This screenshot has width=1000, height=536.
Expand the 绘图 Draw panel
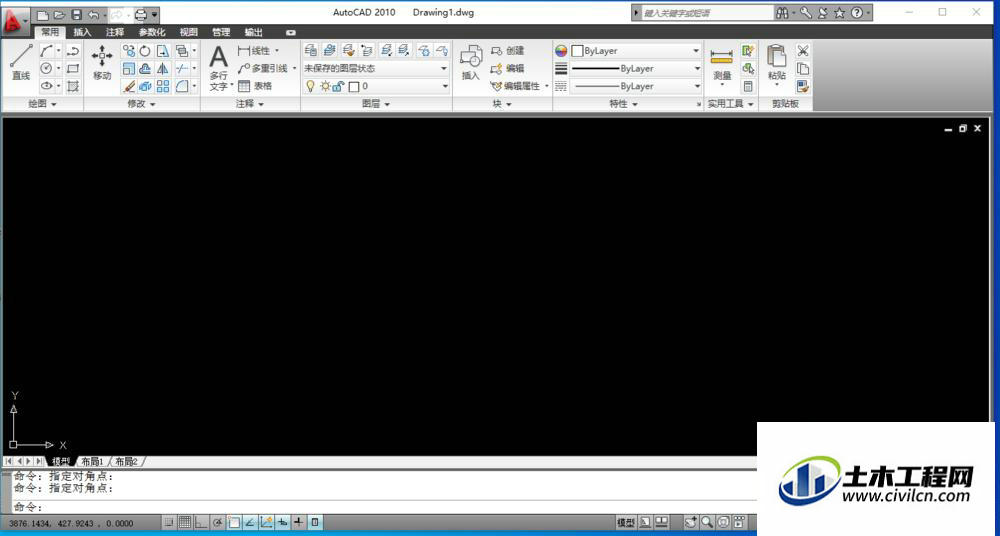[43, 103]
